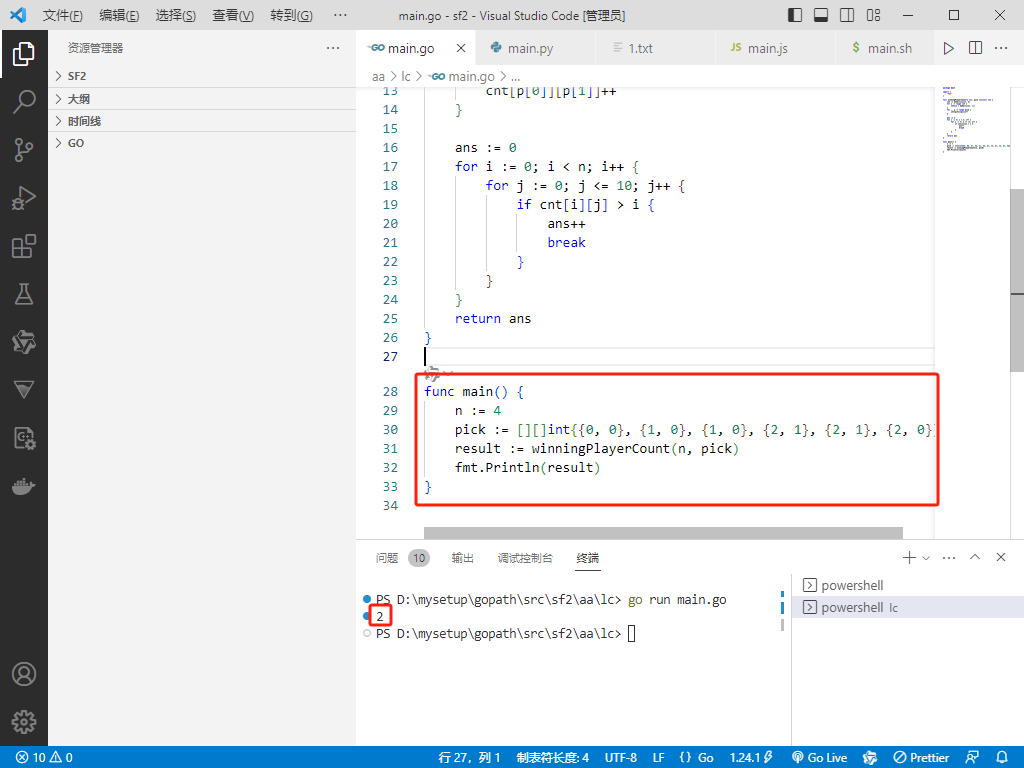Select Go version 1.24.1 in status bar
This screenshot has width=1024, height=768.
(750, 758)
